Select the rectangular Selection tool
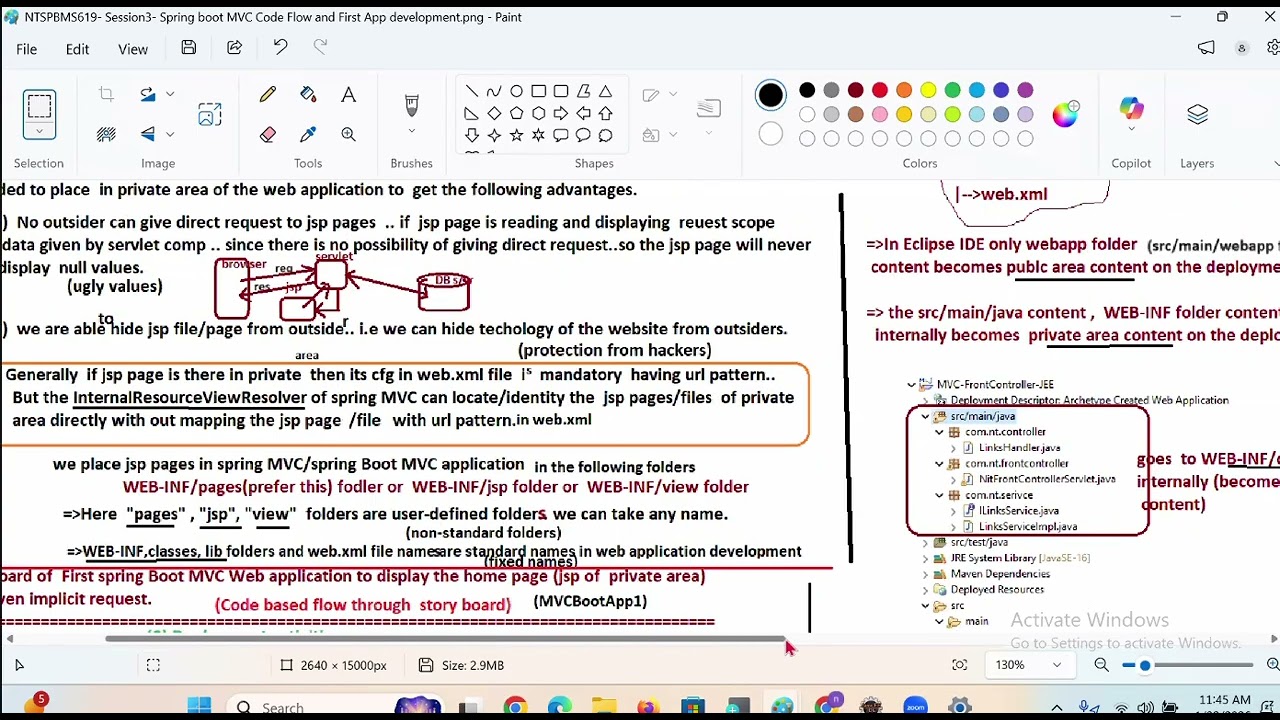Image resolution: width=1280 pixels, height=720 pixels. point(40,105)
